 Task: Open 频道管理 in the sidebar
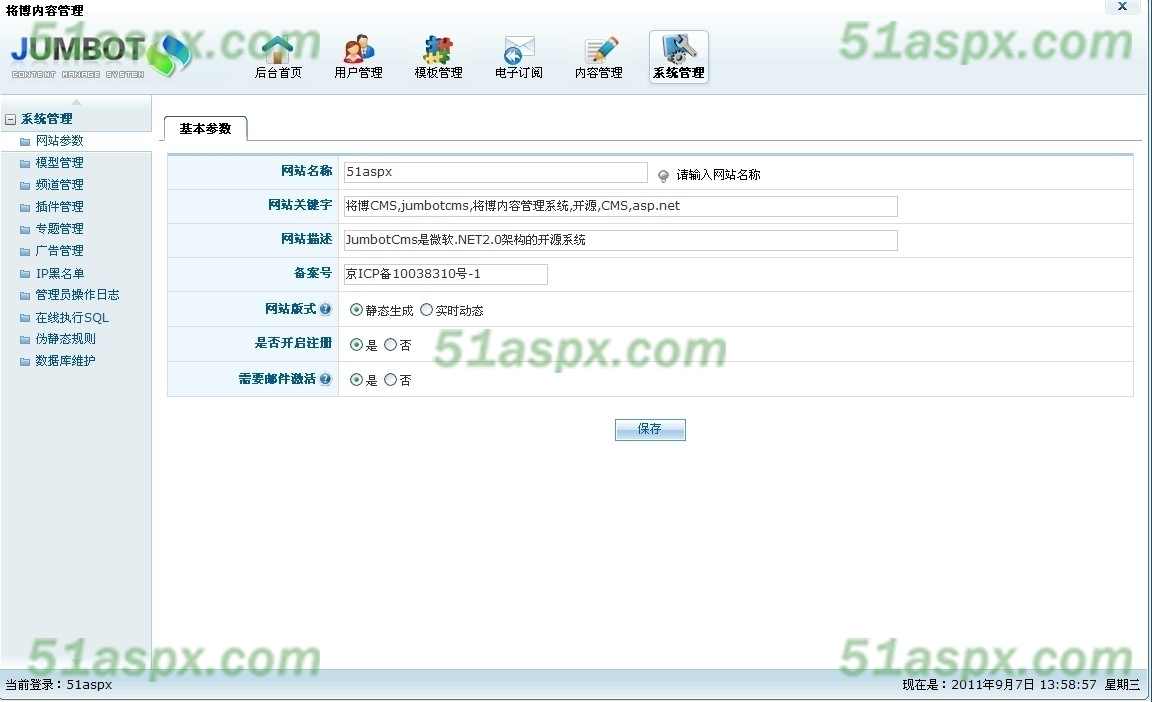point(60,184)
